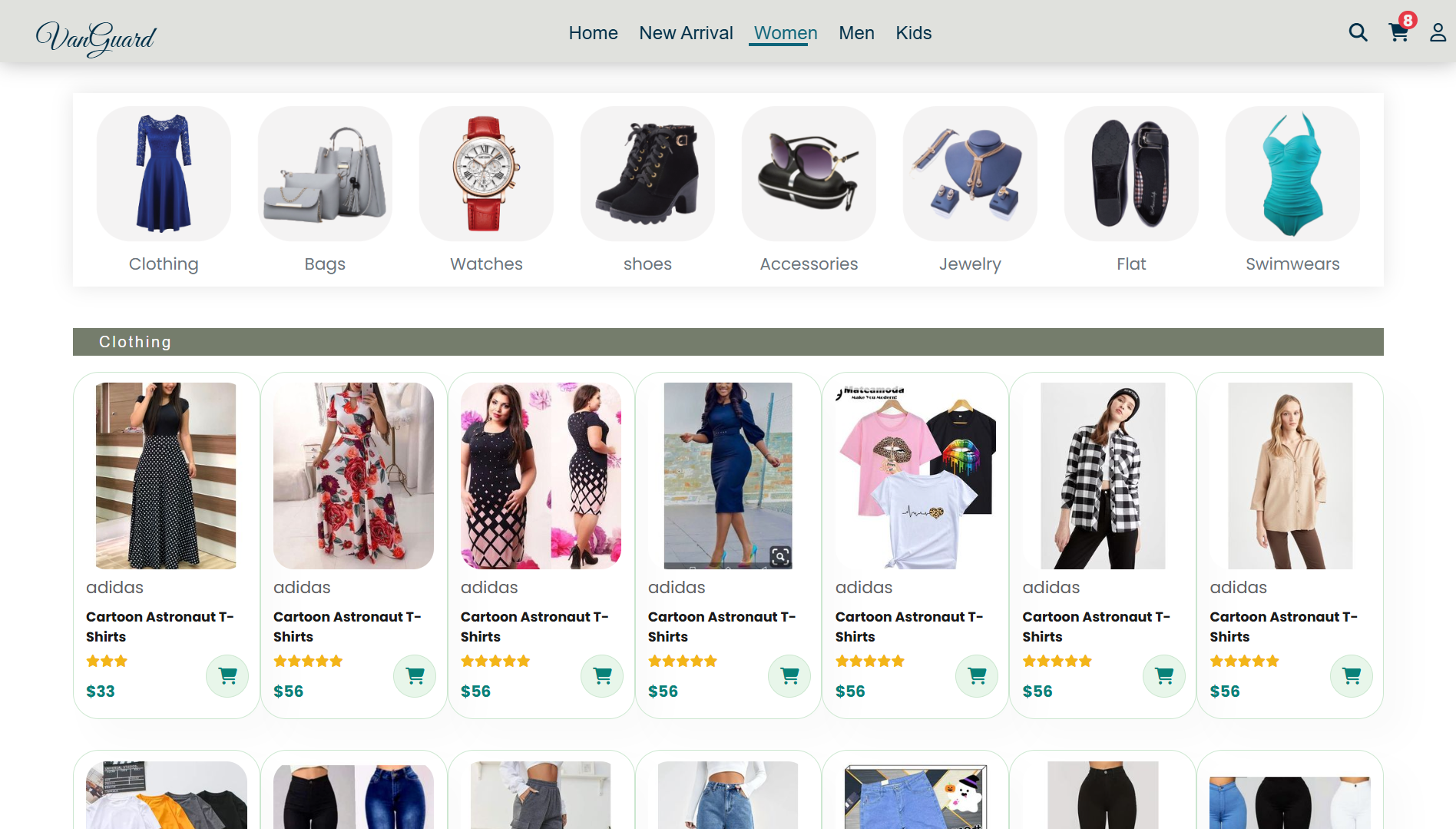The image size is (1456, 829).
Task: Click the star rating on the $33 dress
Action: tap(107, 661)
